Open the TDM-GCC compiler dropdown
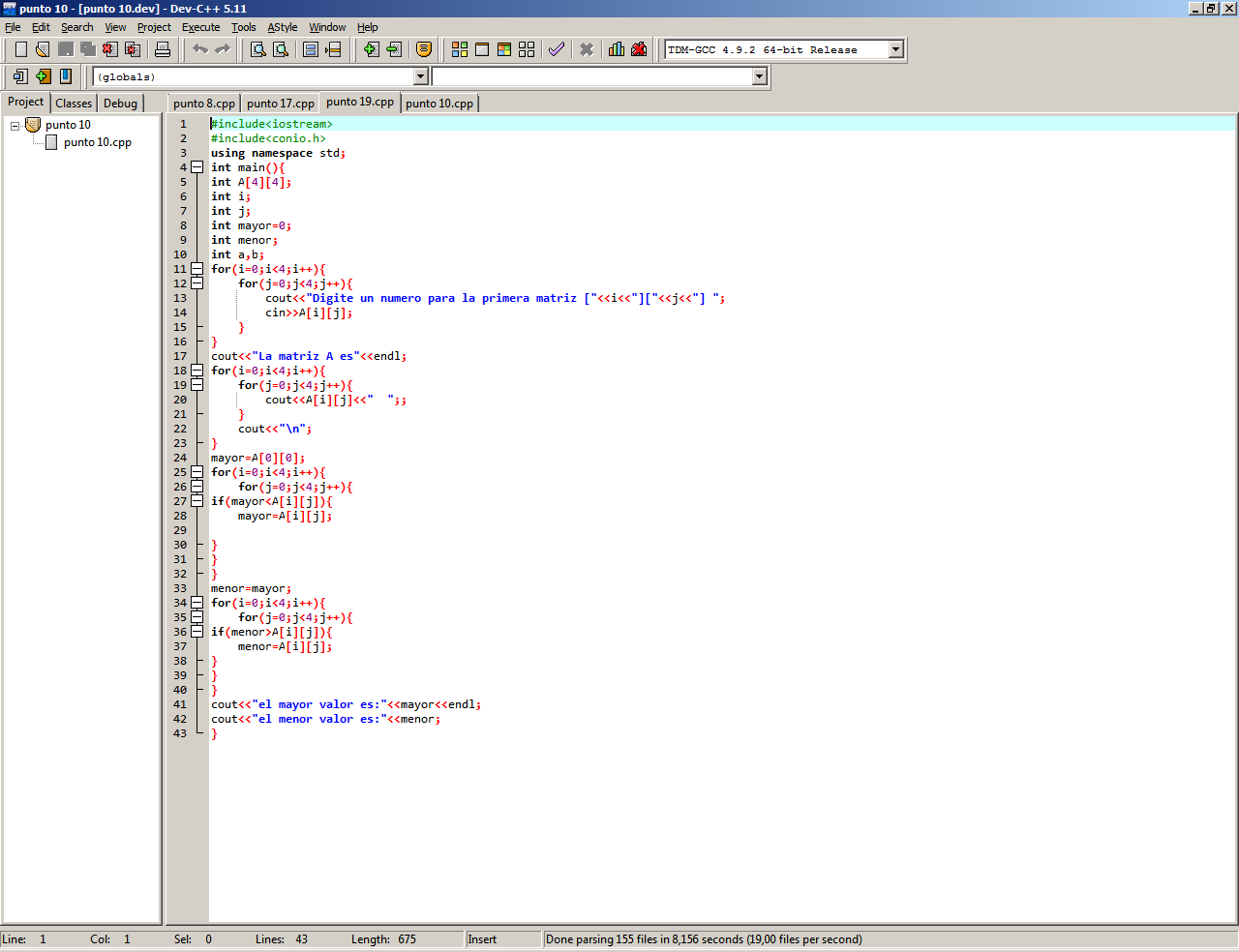 pyautogui.click(x=895, y=49)
